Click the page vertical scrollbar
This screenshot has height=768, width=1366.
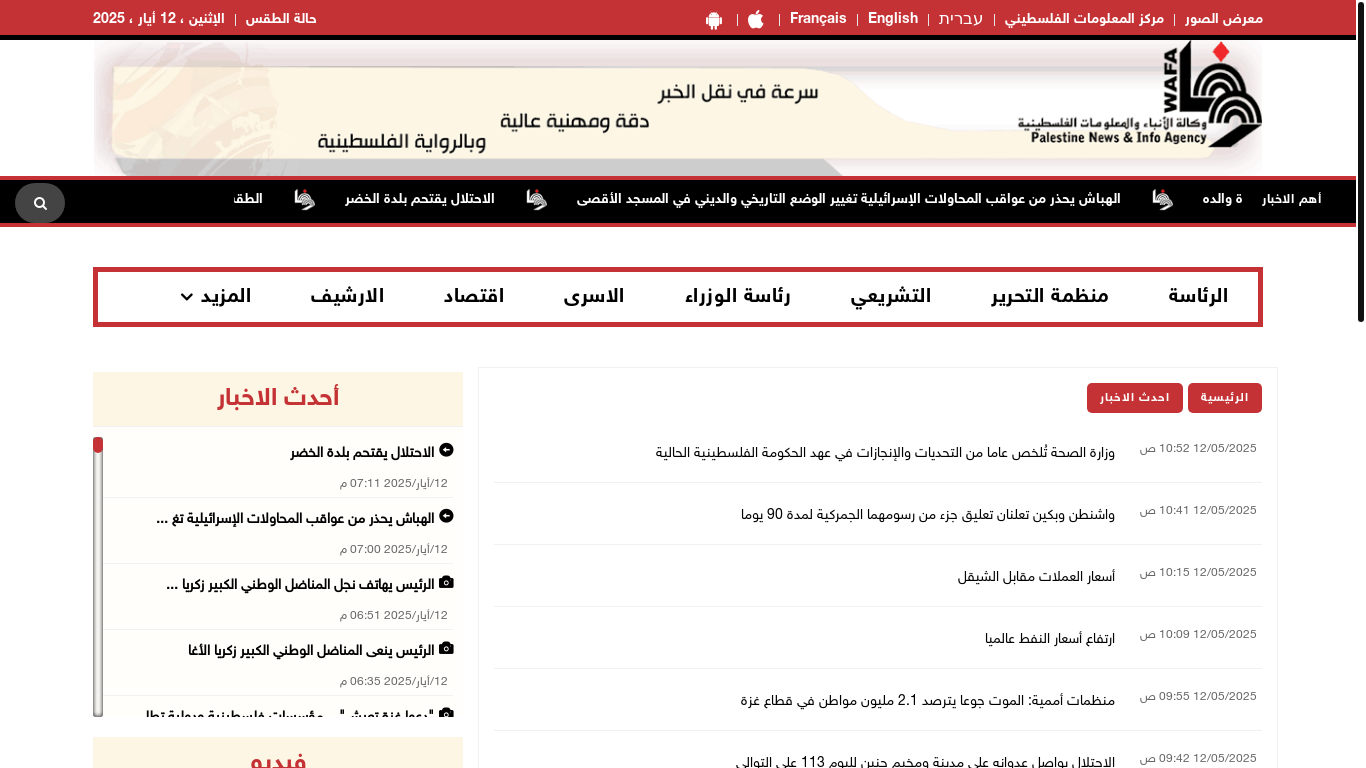[1361, 160]
